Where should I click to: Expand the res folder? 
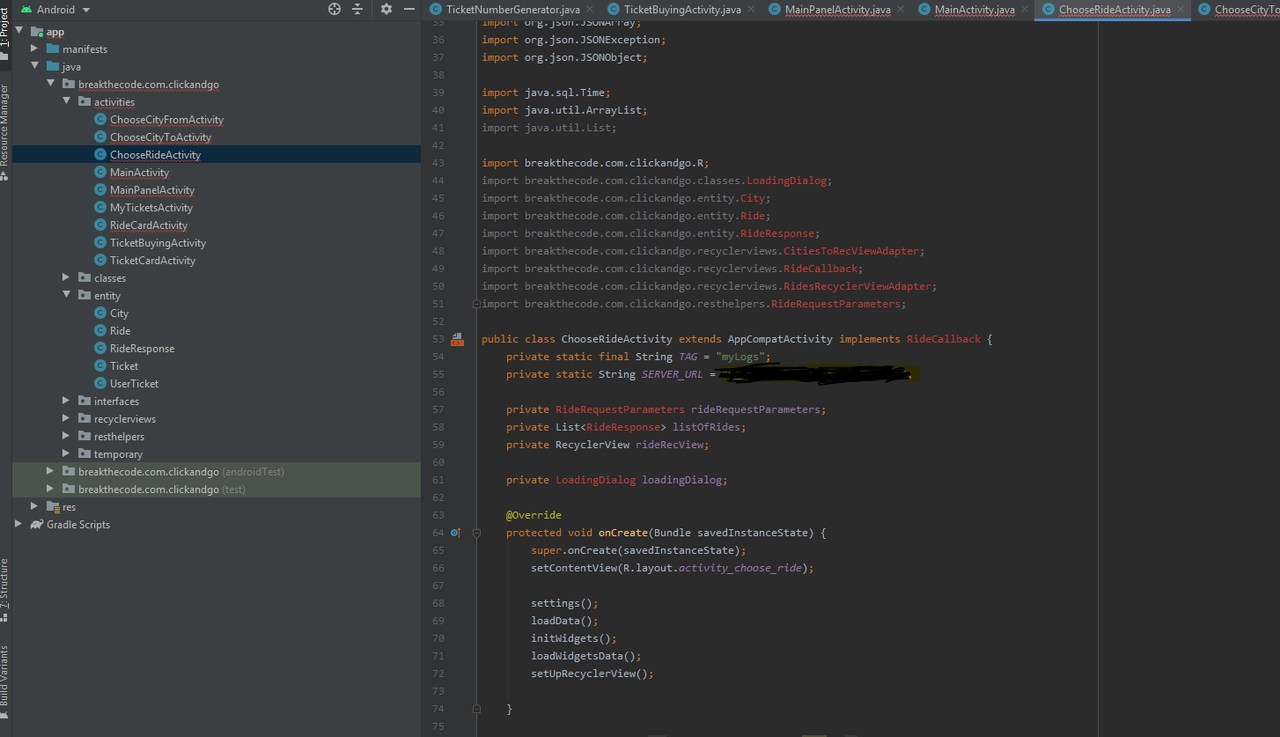(35, 507)
